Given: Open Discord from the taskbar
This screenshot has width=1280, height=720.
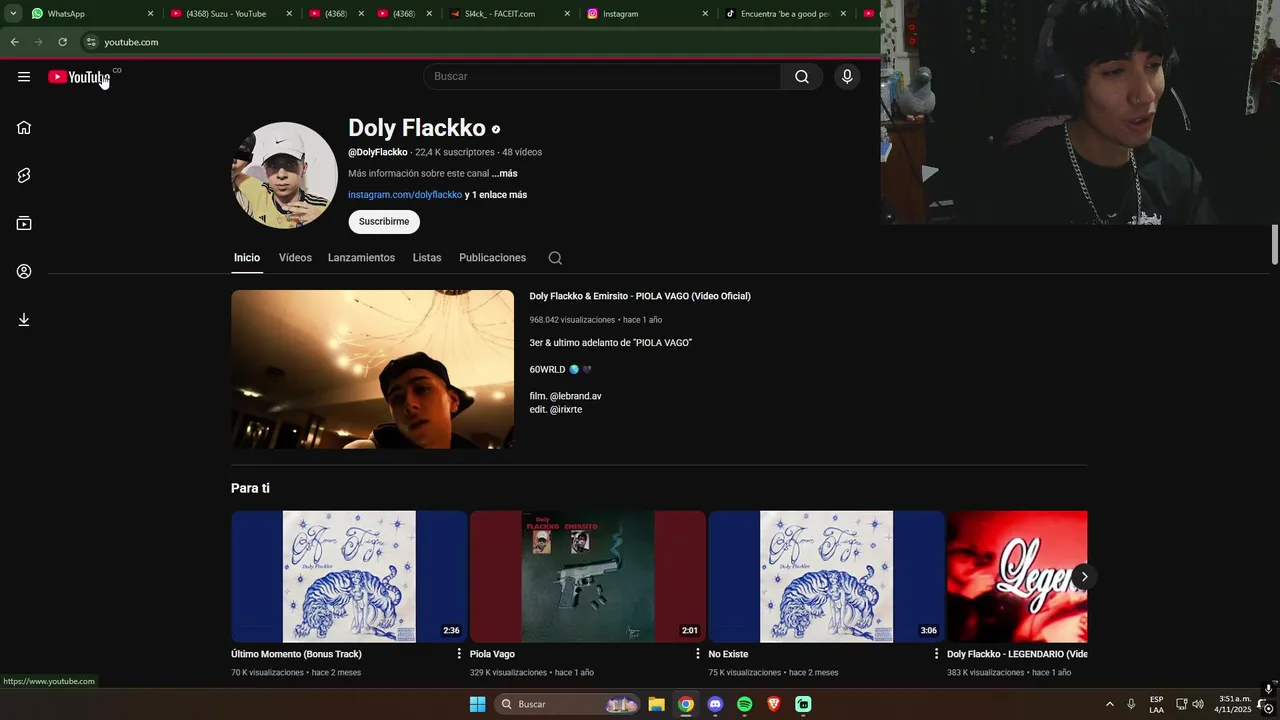Looking at the screenshot, I should 715,704.
